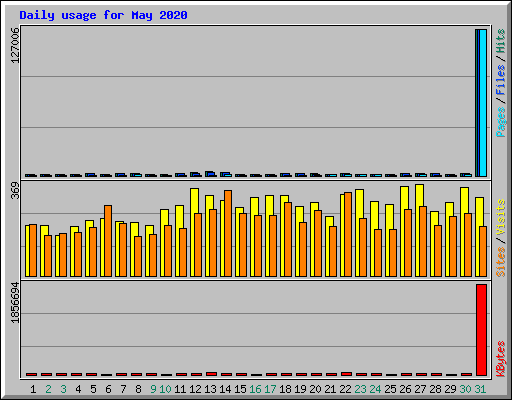The image size is (512, 400).
Task: Select day label 26 on the x-axis
Action: click(x=405, y=389)
